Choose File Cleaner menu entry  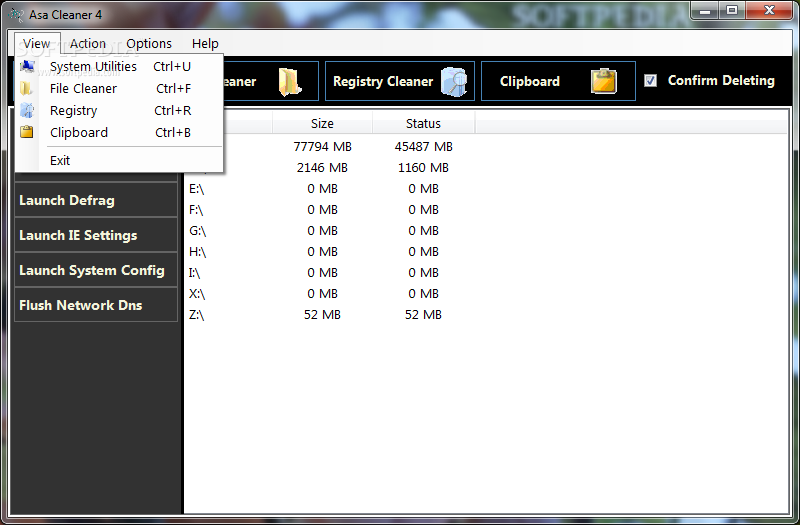click(x=119, y=88)
